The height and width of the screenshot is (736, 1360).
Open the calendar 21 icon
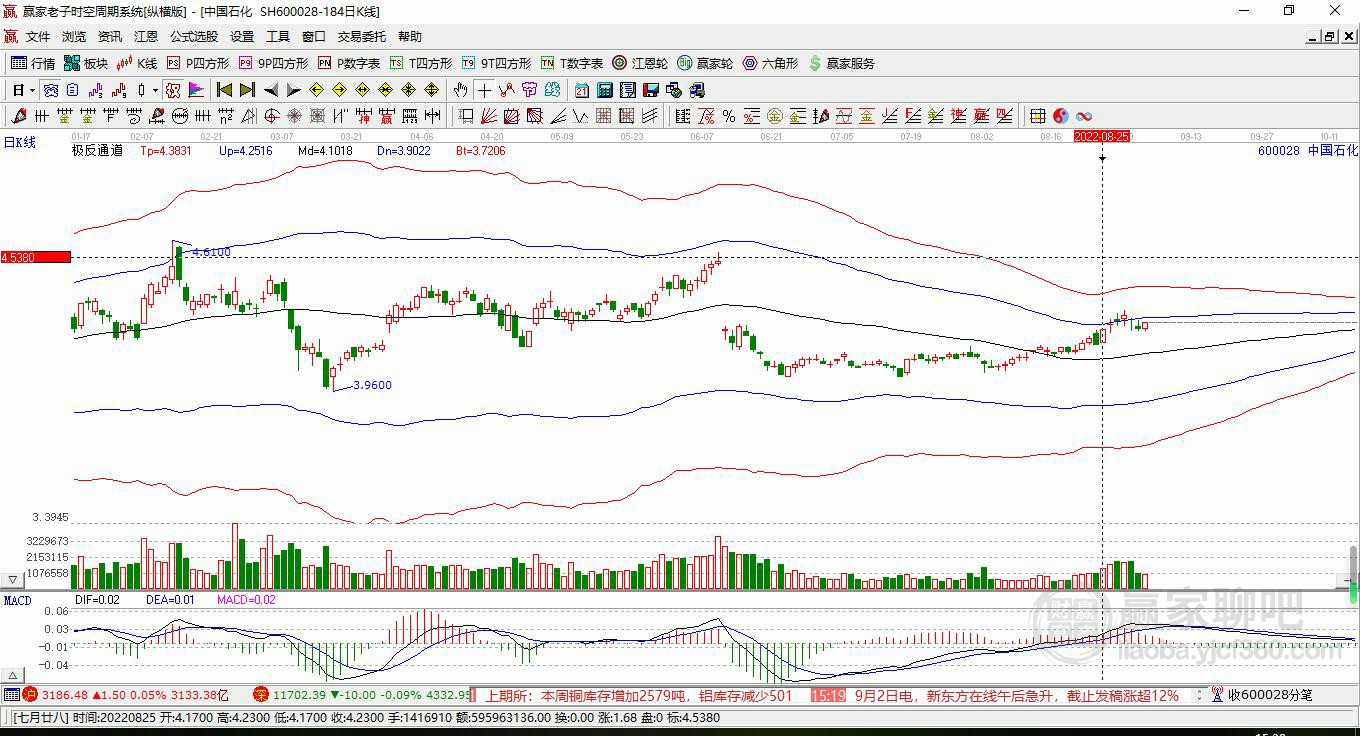(581, 90)
